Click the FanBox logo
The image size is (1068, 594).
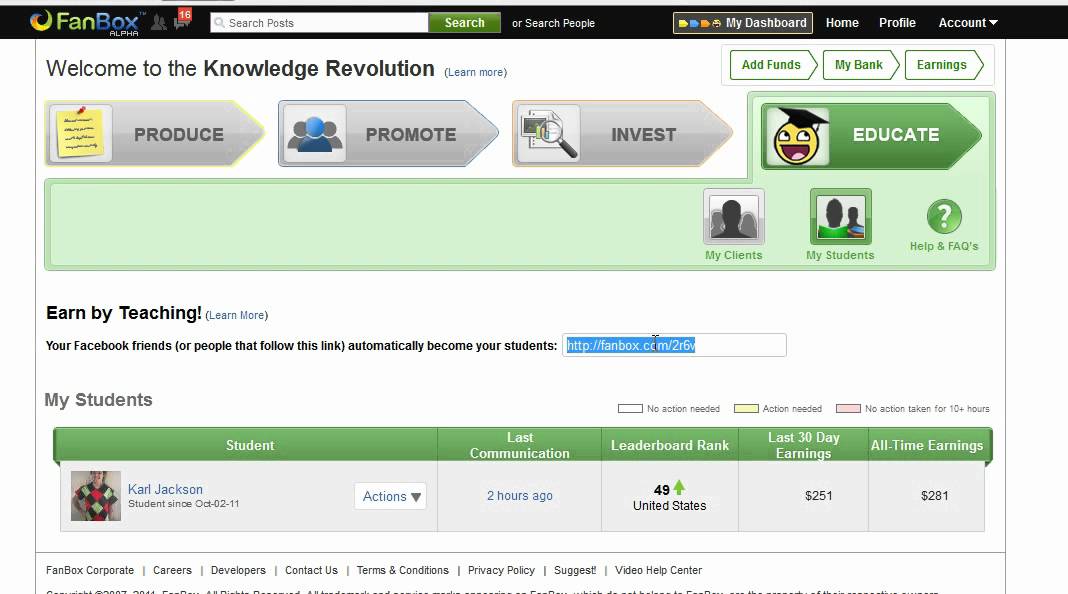(88, 22)
